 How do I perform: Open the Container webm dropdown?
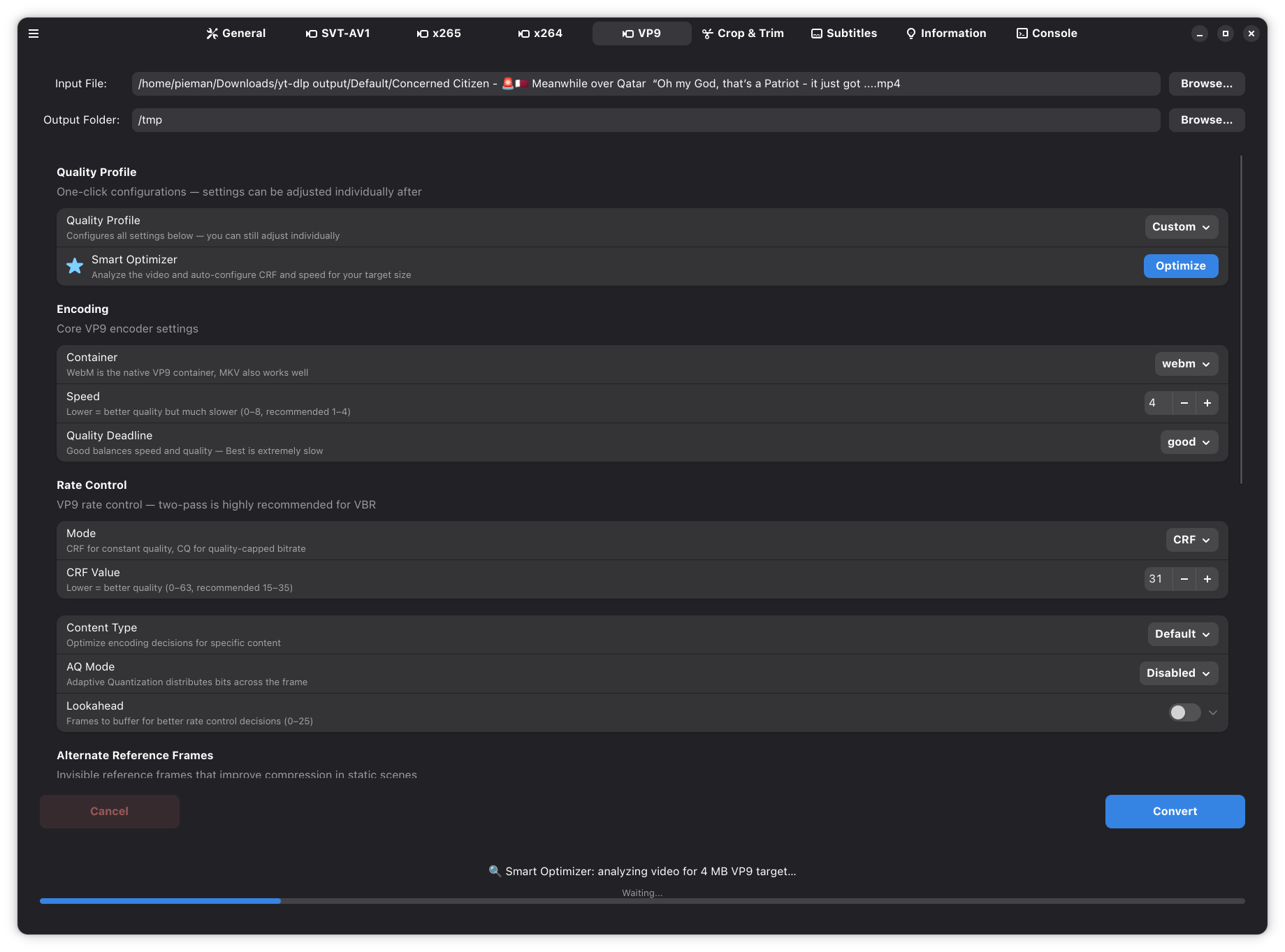pos(1186,364)
